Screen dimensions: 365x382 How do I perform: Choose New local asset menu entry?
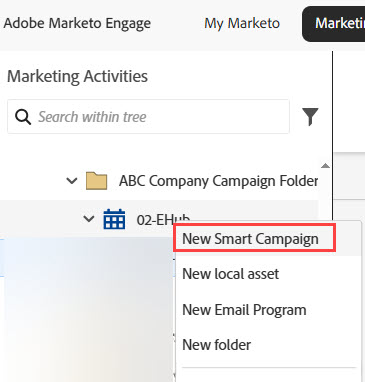(x=231, y=274)
